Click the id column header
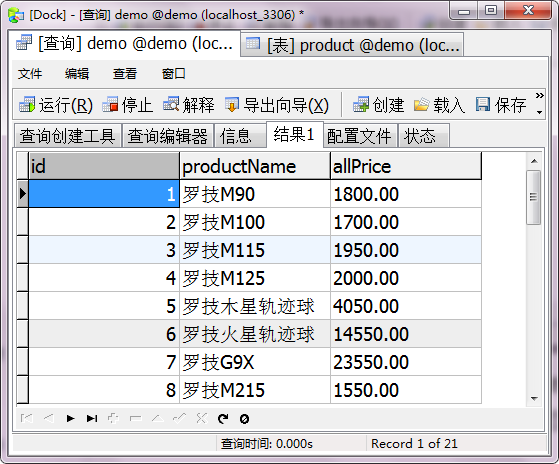This screenshot has width=559, height=464. click(104, 166)
